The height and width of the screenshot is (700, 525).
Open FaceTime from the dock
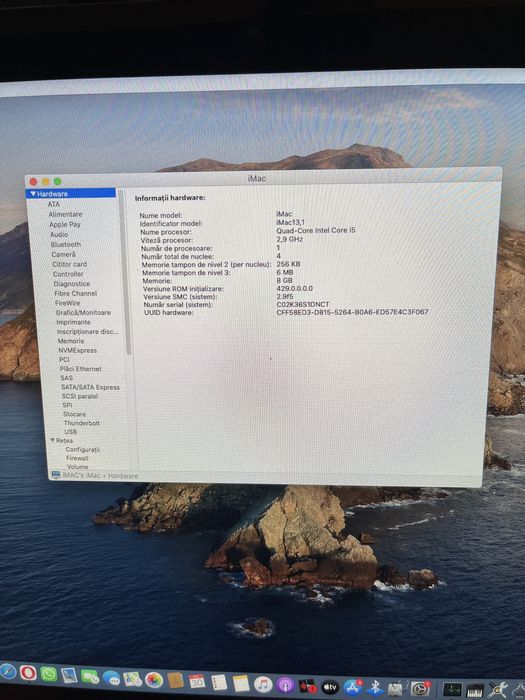90,677
